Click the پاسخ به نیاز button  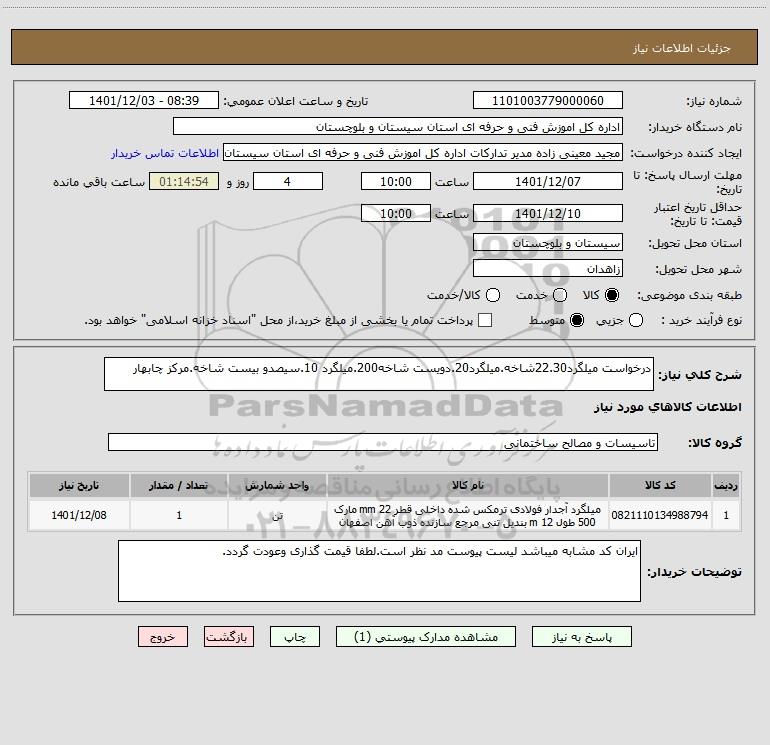581,636
